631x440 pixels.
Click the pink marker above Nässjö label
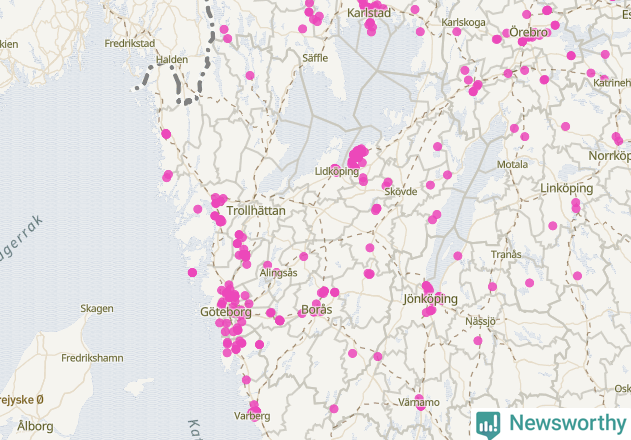[x=492, y=287]
